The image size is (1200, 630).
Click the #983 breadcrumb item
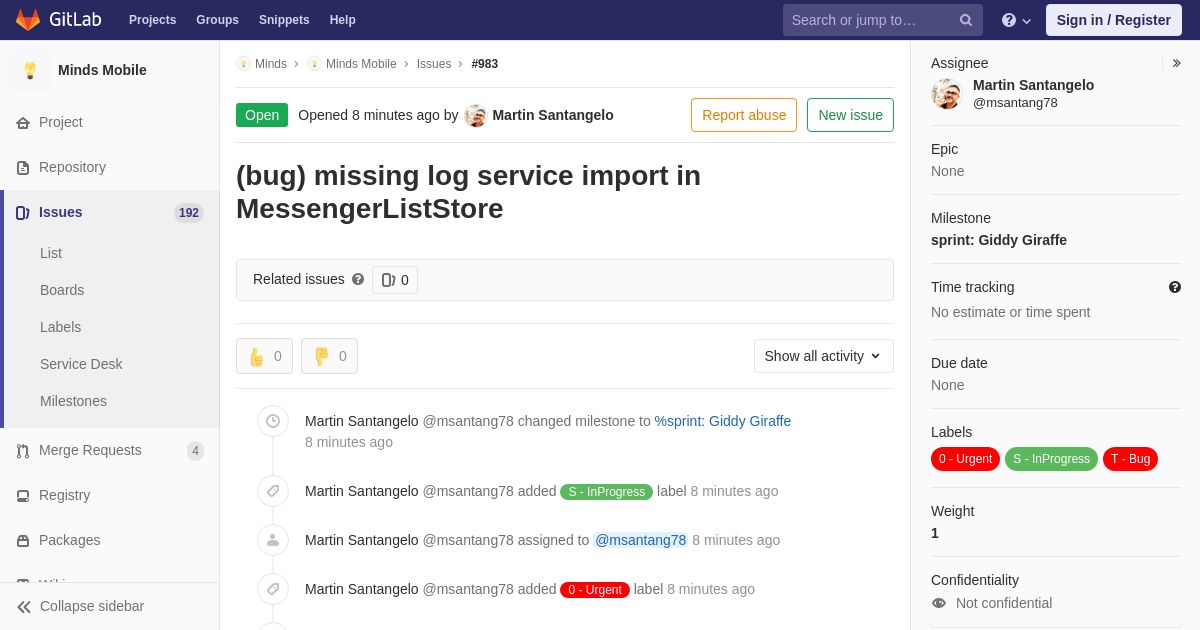(x=485, y=64)
